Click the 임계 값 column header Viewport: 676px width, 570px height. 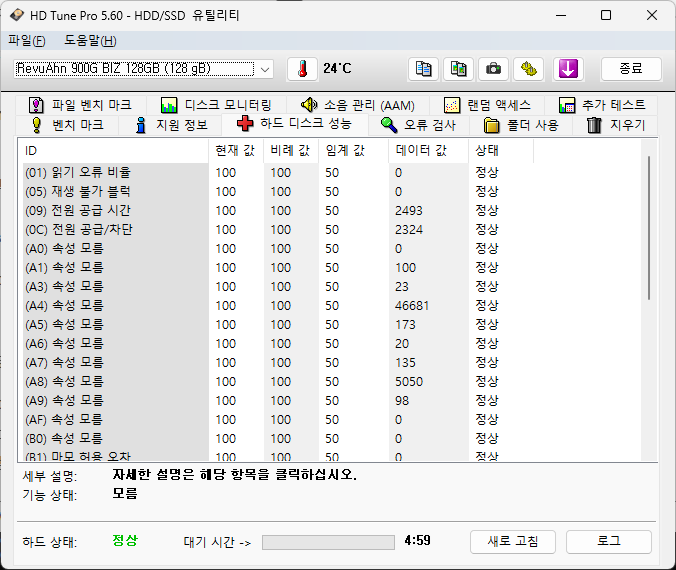[x=354, y=151]
